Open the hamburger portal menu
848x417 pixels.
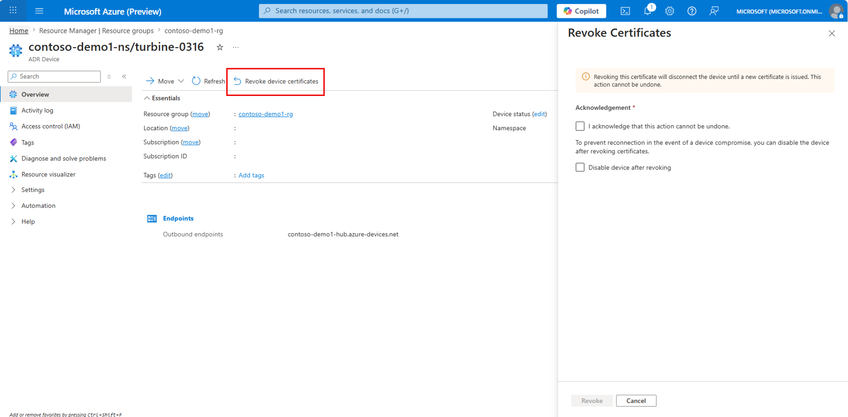coord(39,11)
